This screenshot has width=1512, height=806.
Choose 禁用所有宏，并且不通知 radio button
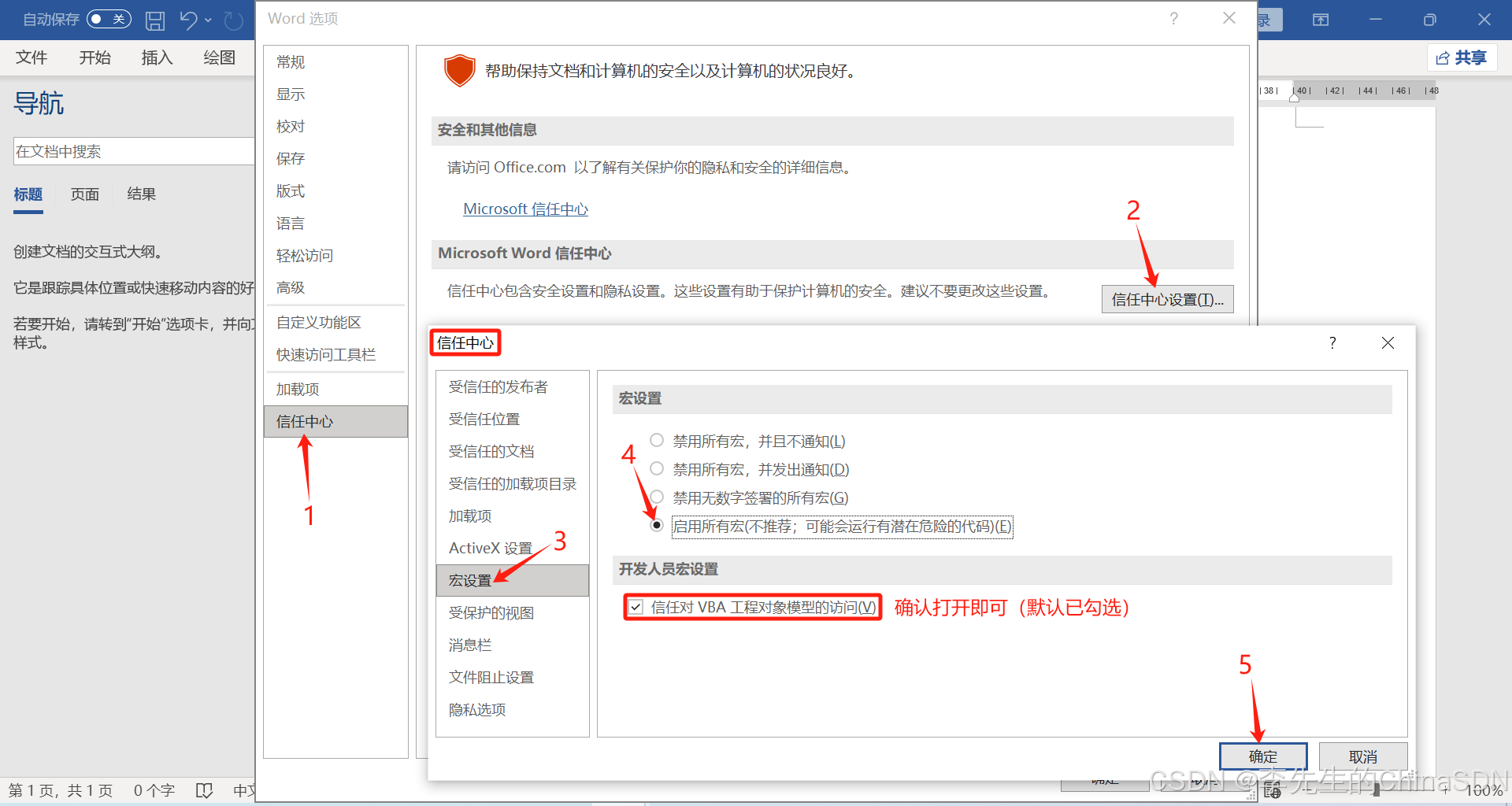point(657,440)
